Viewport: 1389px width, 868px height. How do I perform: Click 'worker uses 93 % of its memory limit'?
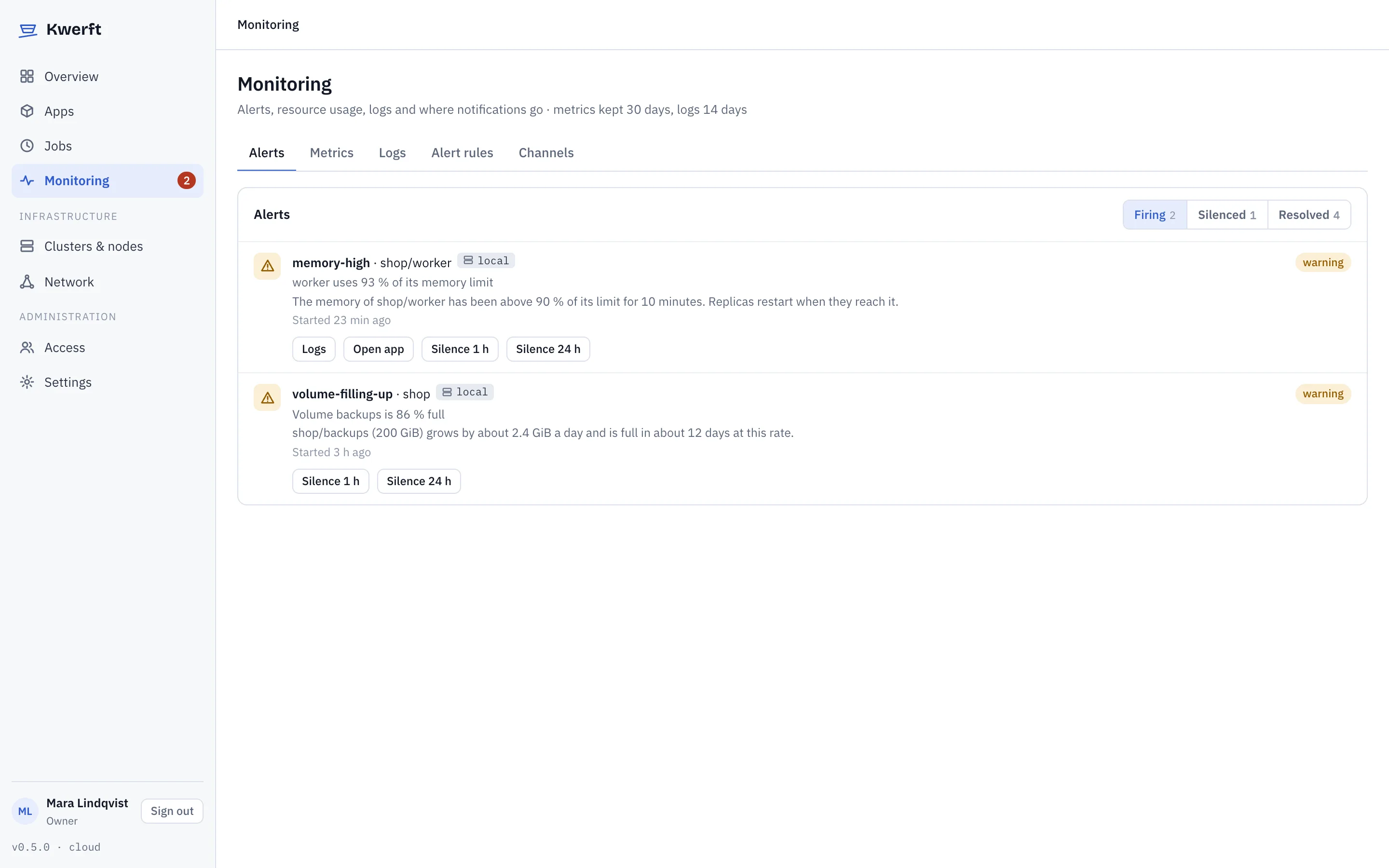point(392,283)
